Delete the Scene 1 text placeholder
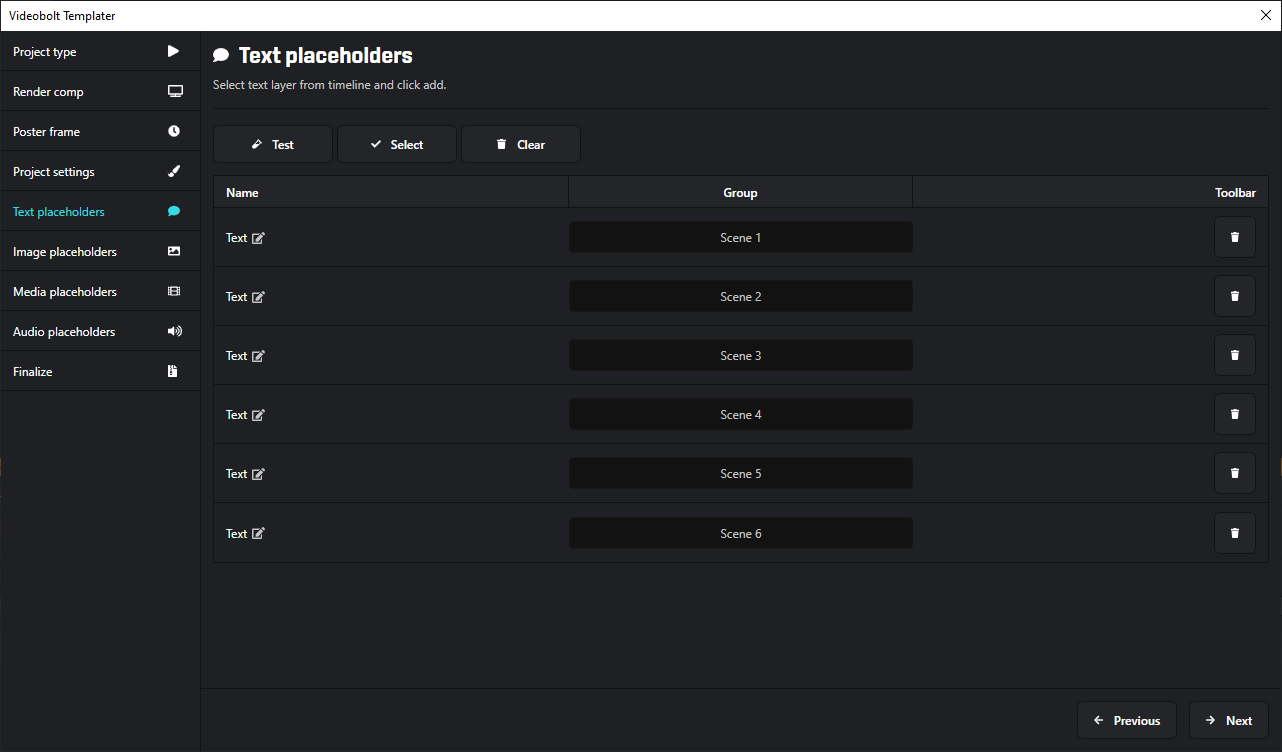The height and width of the screenshot is (752, 1282). pos(1234,238)
